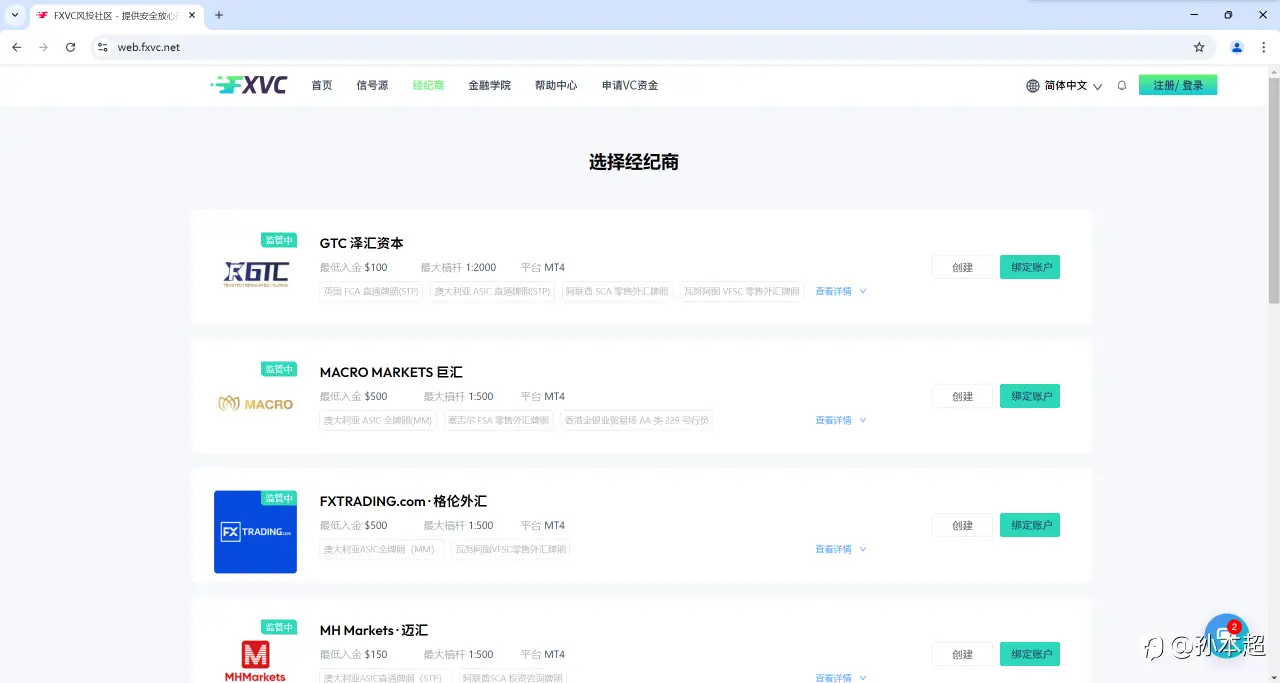Go forward using the browser forward arrow
1280x683 pixels.
[x=43, y=47]
